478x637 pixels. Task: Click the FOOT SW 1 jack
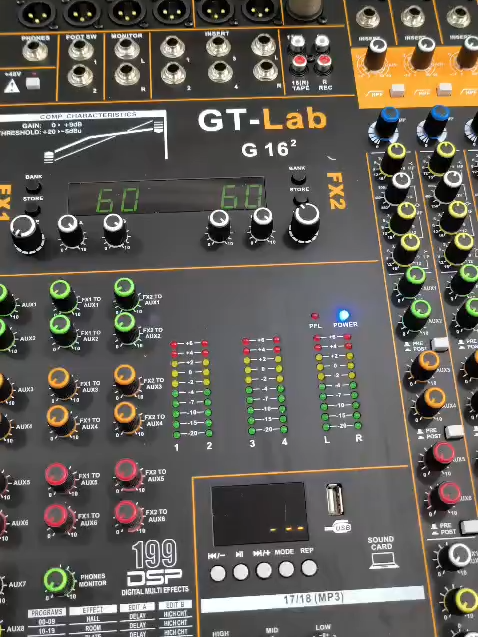[x=80, y=50]
